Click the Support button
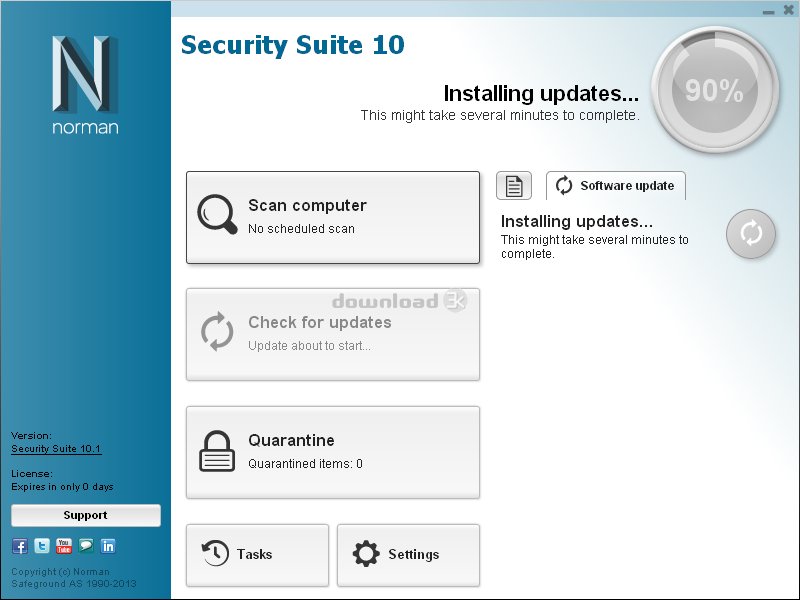800x600 pixels. point(86,515)
